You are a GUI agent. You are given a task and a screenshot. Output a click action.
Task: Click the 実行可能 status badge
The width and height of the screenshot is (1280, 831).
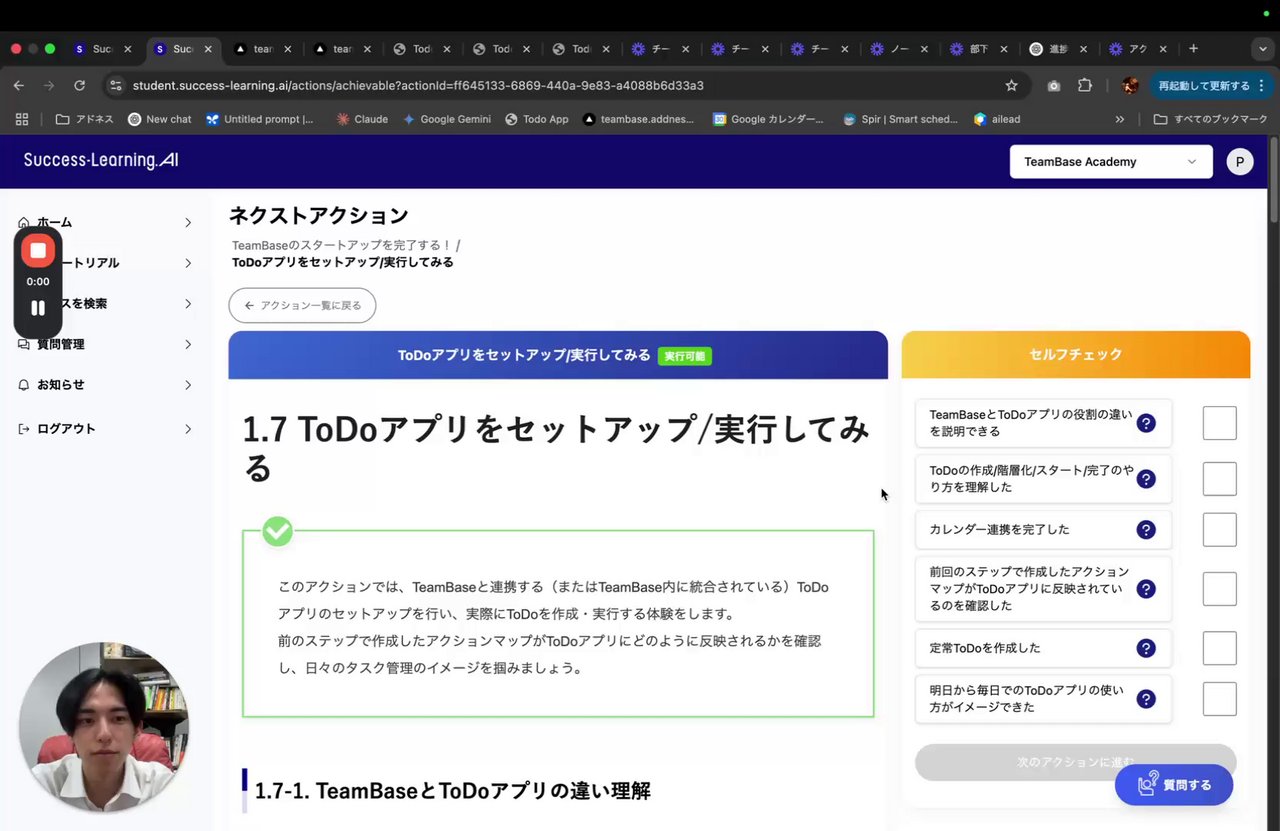coord(685,356)
